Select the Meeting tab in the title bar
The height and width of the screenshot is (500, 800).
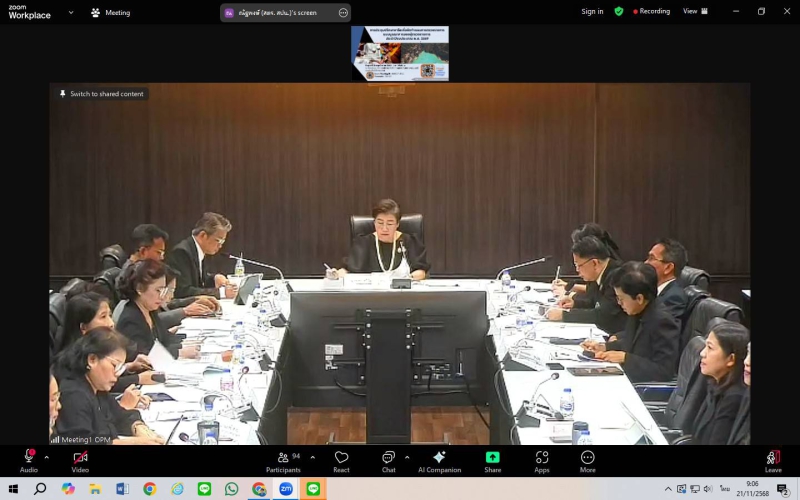(111, 13)
